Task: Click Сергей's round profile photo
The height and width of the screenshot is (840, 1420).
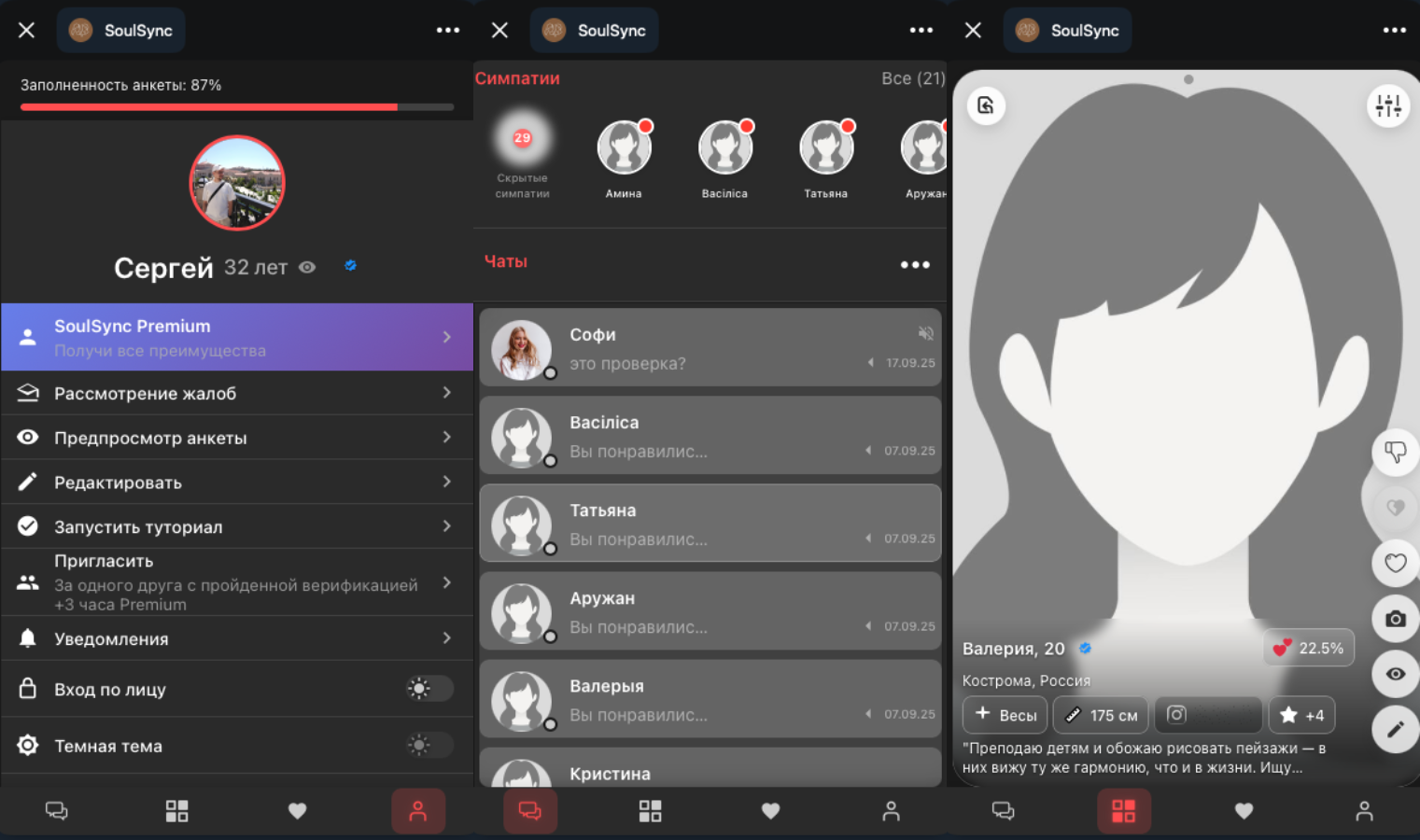Action: tap(237, 183)
